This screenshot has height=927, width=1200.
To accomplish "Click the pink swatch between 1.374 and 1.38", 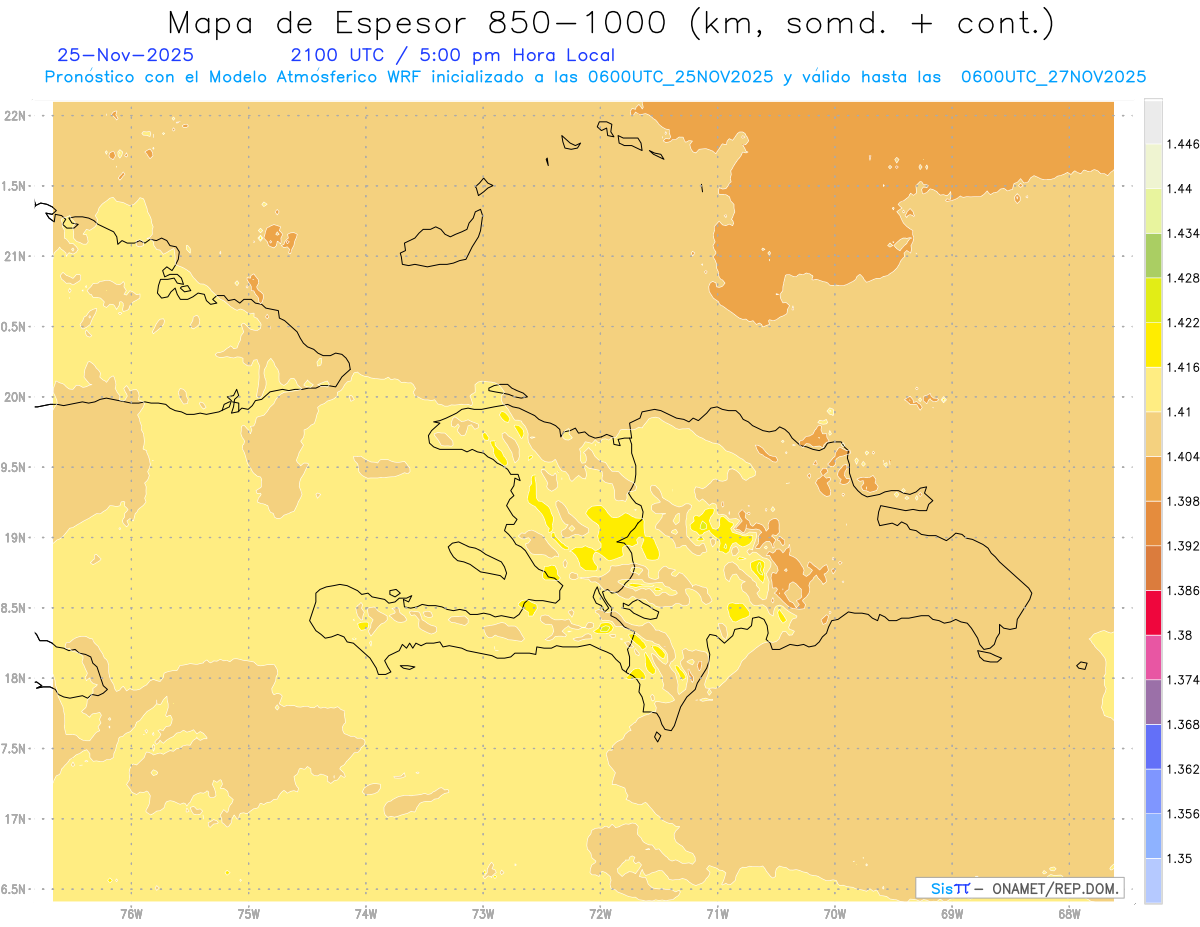I will click(x=1153, y=657).
